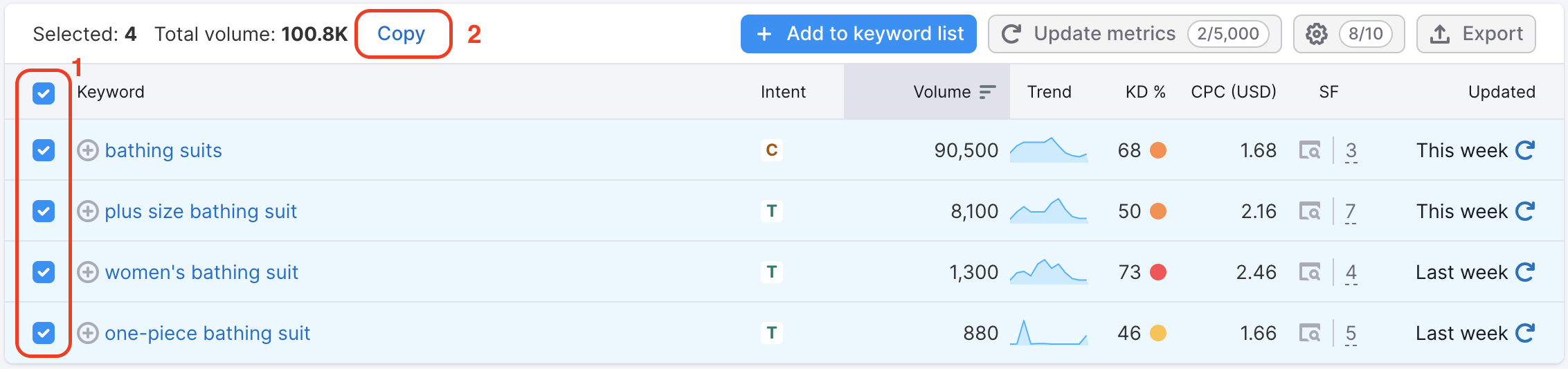Viewport: 1568px width, 369px height.
Task: Expand women's bathing suit plus icon
Action: tap(87, 272)
